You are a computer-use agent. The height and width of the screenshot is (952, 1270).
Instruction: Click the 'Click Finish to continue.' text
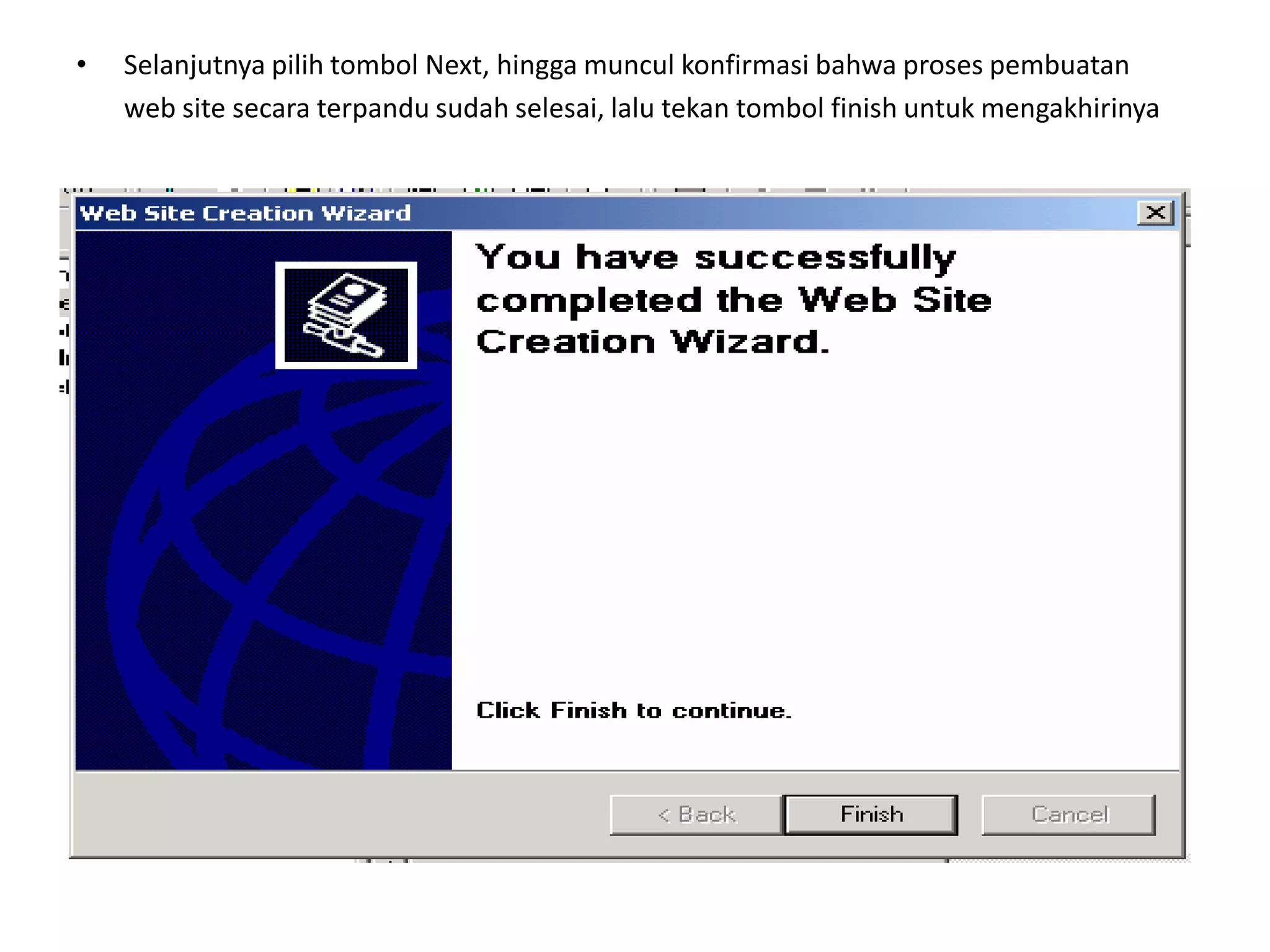point(634,710)
